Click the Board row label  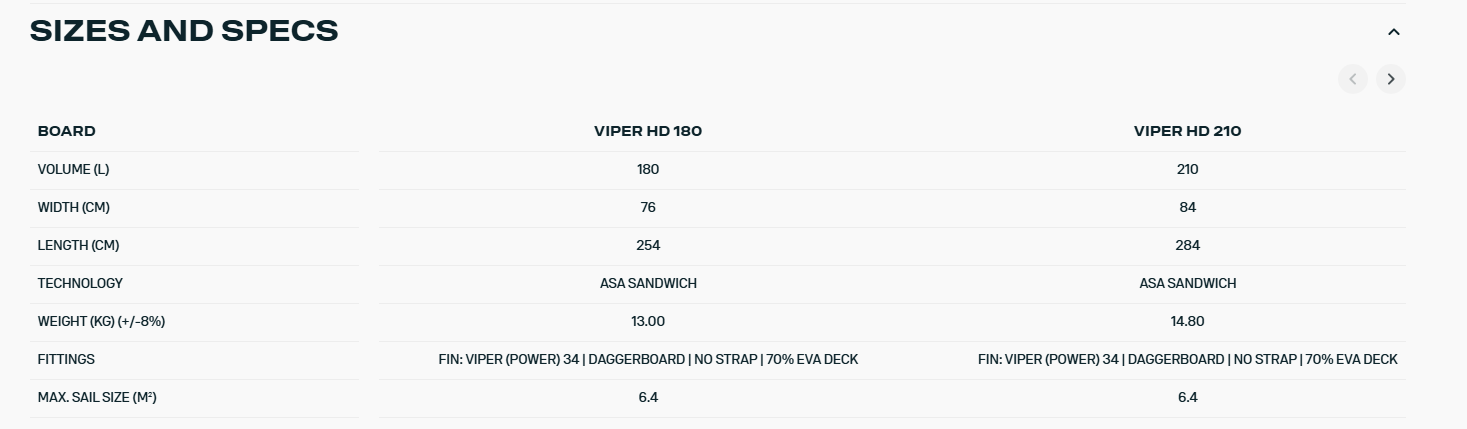(67, 131)
